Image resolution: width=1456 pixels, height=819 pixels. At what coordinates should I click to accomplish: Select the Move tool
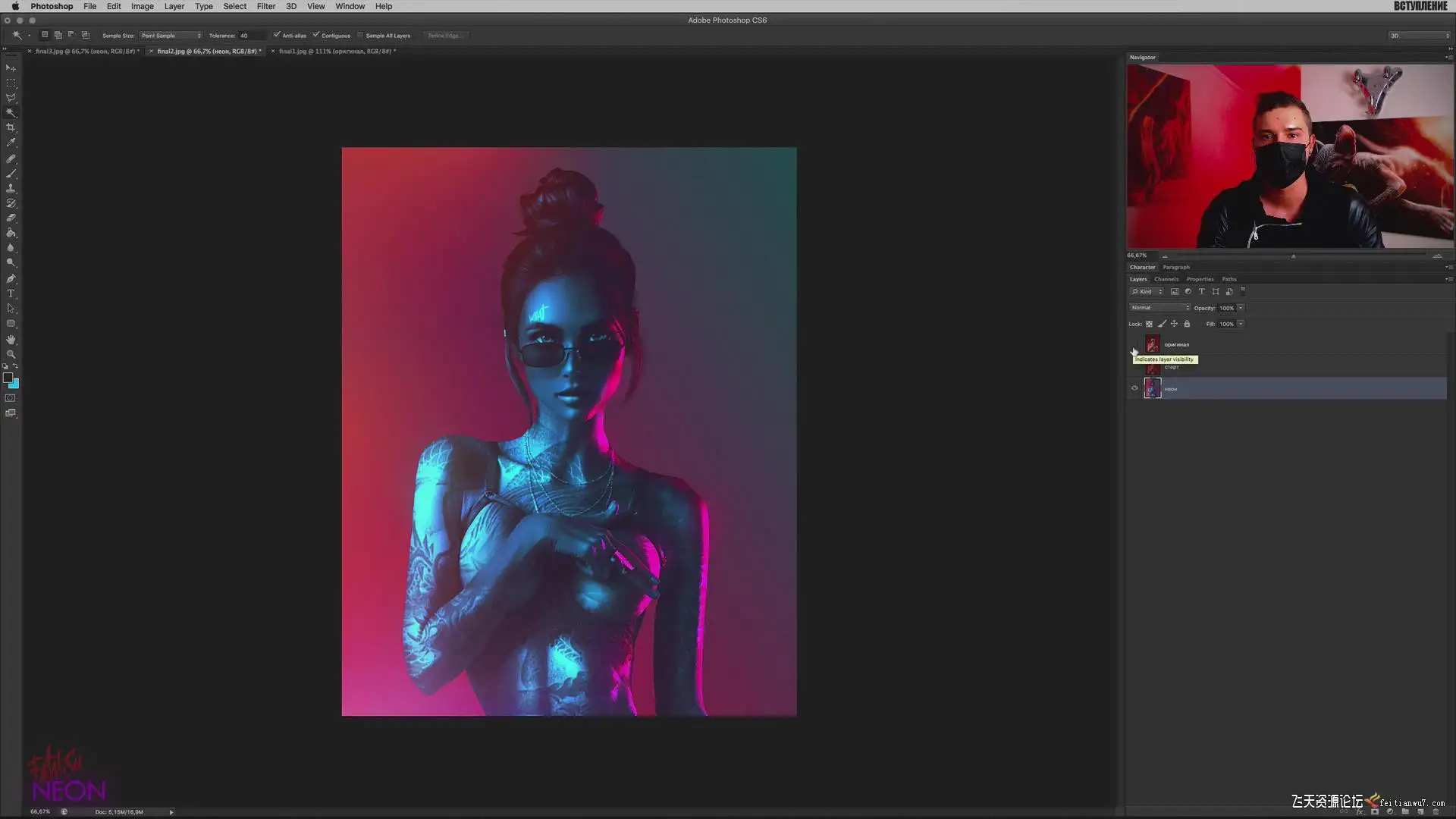point(11,68)
